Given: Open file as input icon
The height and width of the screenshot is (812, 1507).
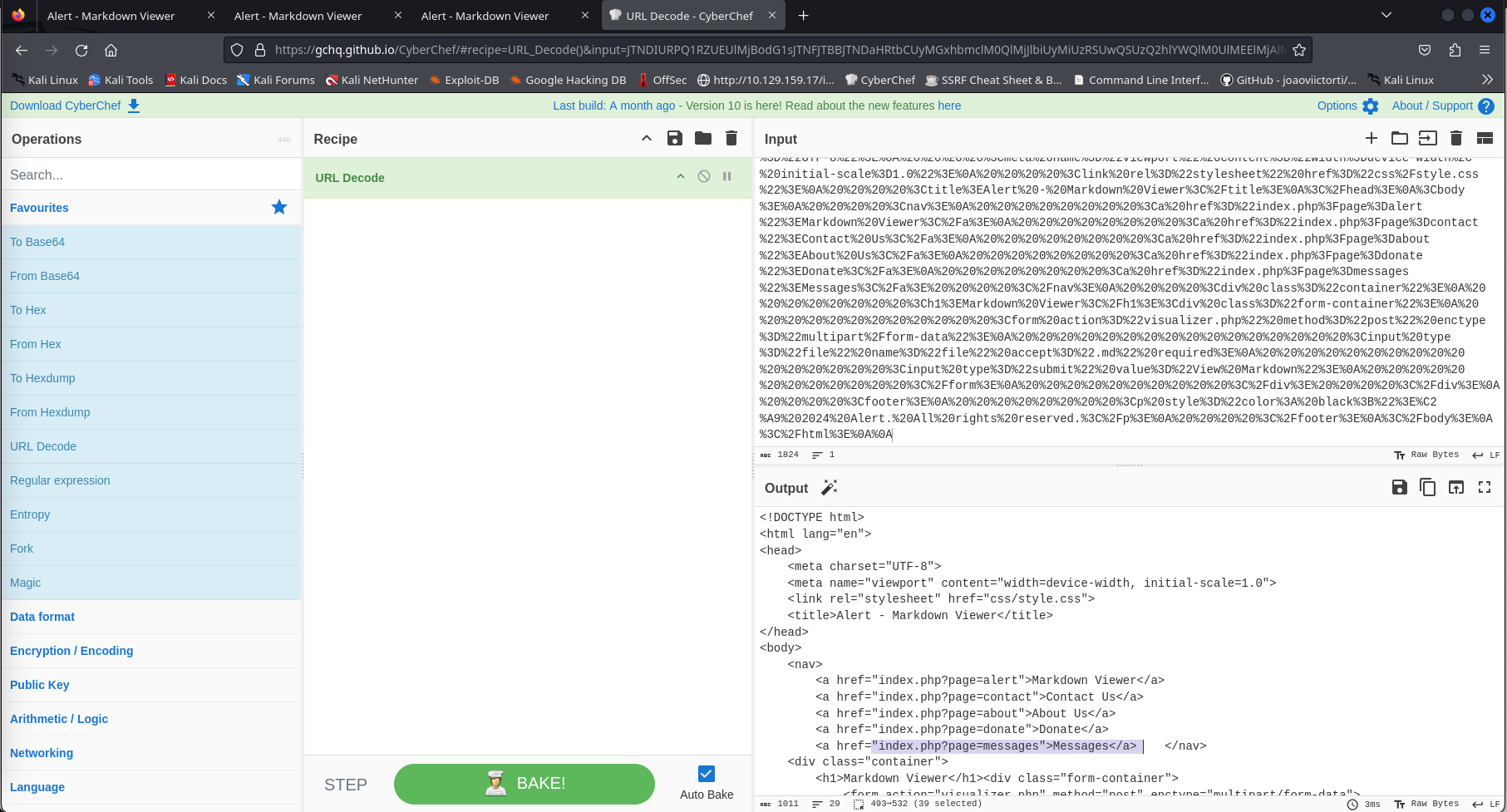Looking at the screenshot, I should coord(1428,139).
